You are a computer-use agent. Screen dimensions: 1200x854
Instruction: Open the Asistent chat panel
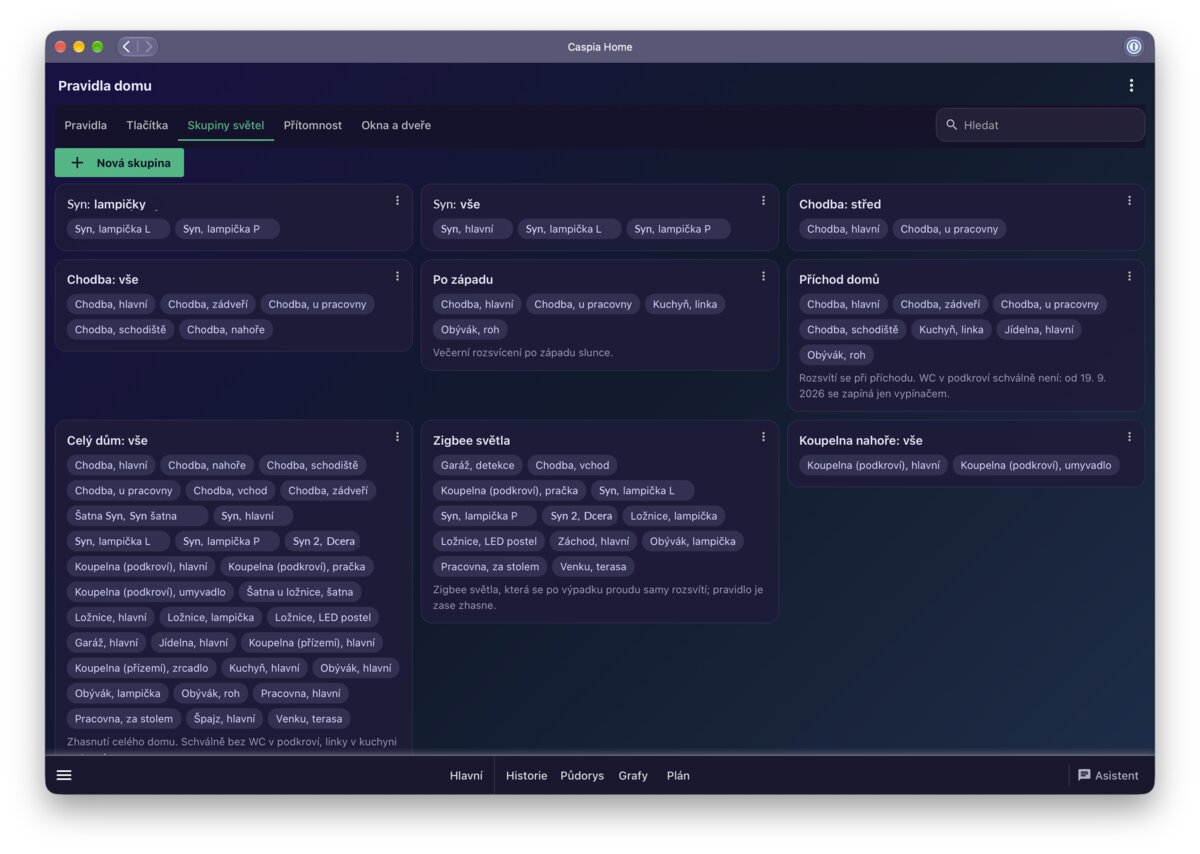pyautogui.click(x=1108, y=775)
